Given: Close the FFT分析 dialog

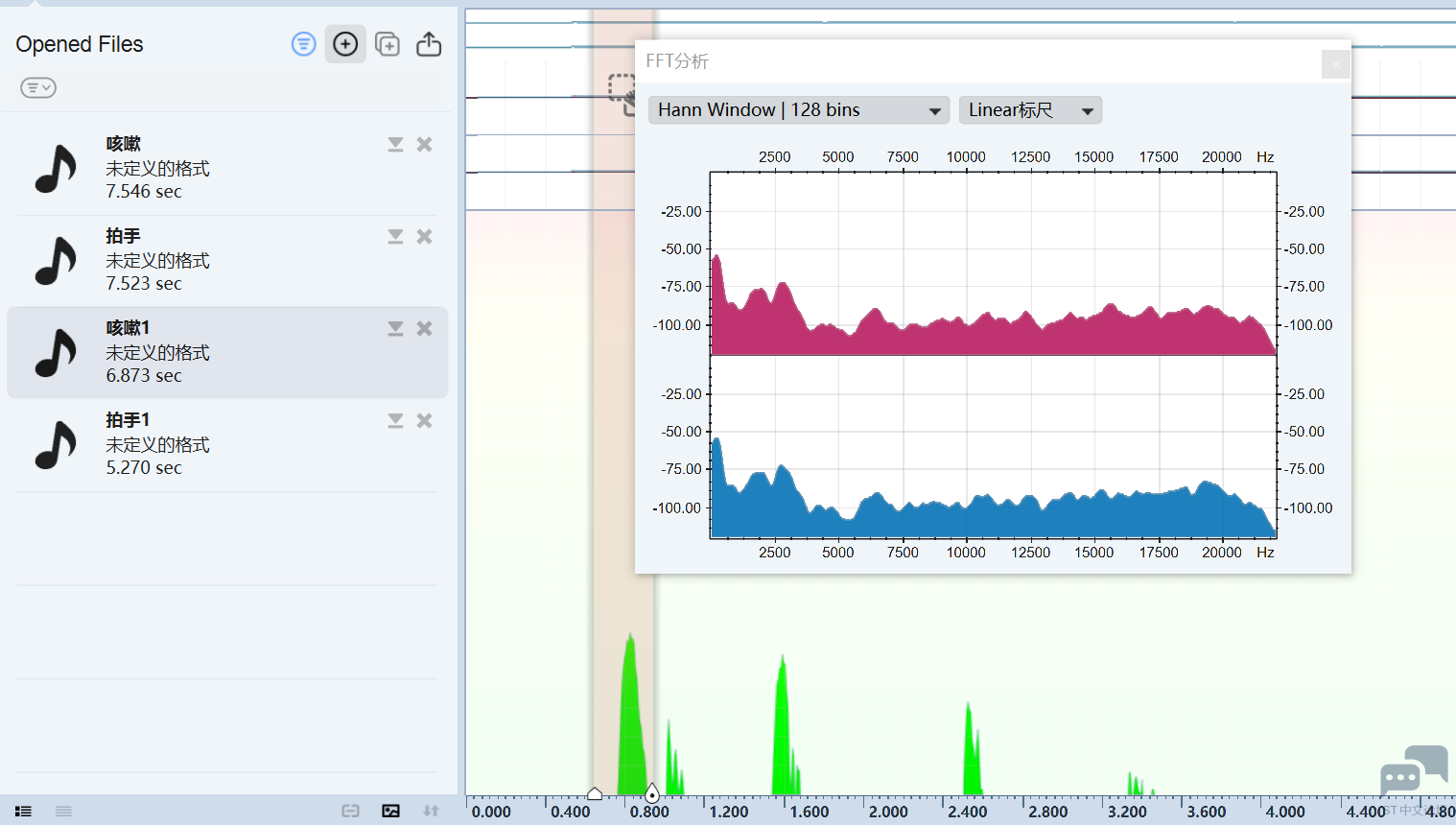Looking at the screenshot, I should click(x=1335, y=64).
